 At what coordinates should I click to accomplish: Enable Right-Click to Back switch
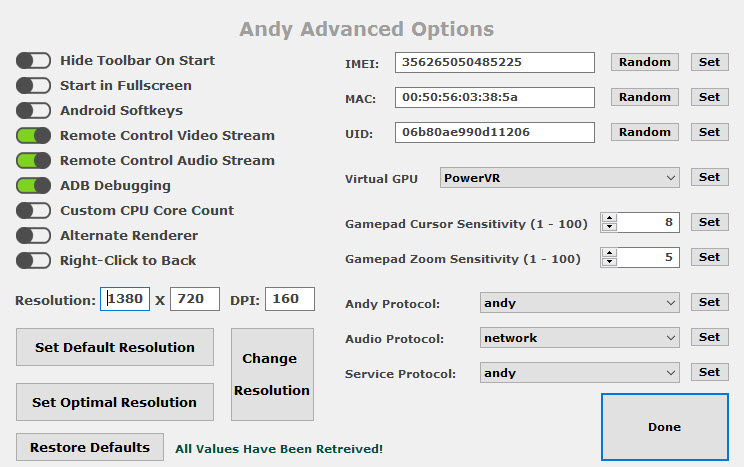pos(33,260)
